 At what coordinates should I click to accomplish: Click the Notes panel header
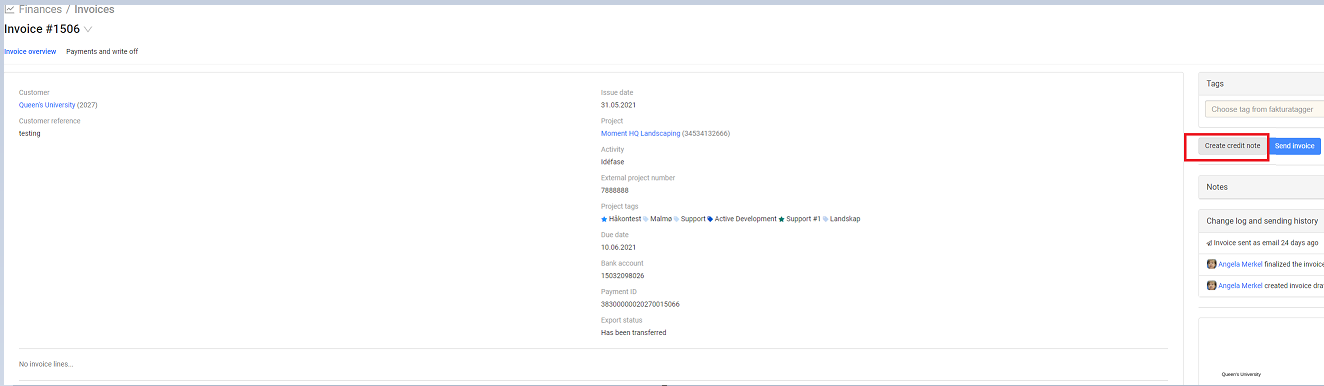tap(1261, 187)
